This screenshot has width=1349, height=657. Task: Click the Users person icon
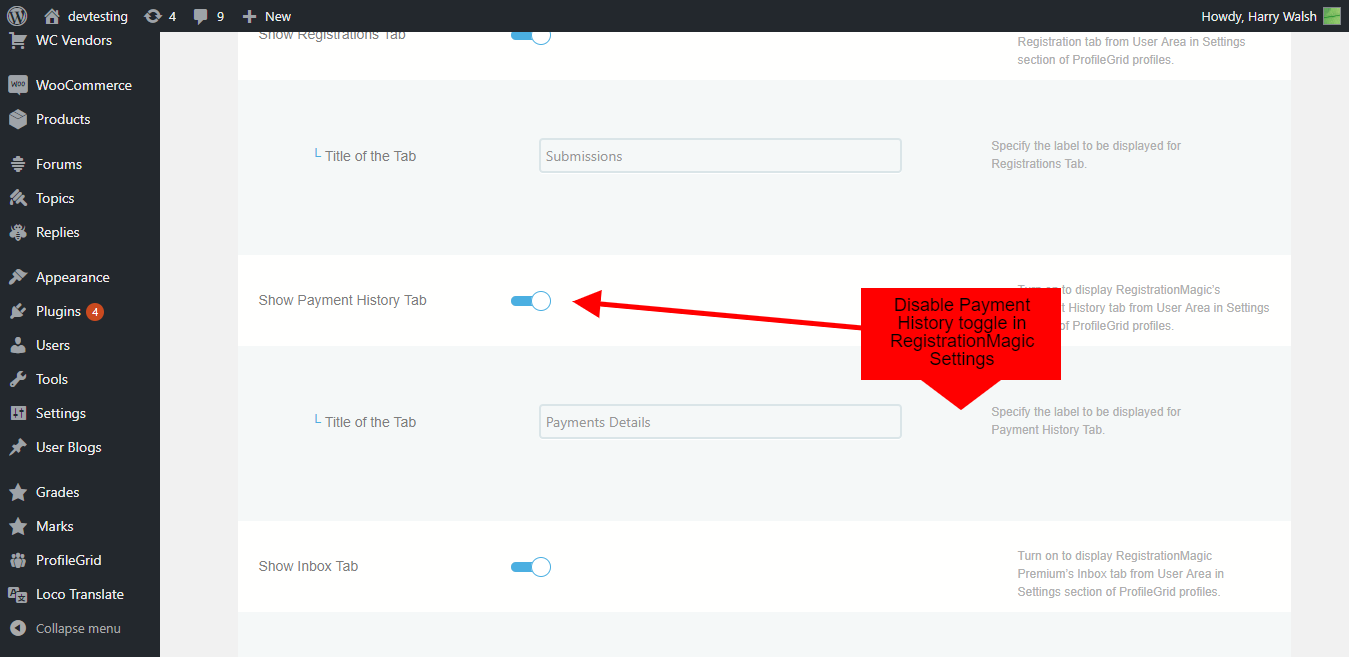[17, 345]
